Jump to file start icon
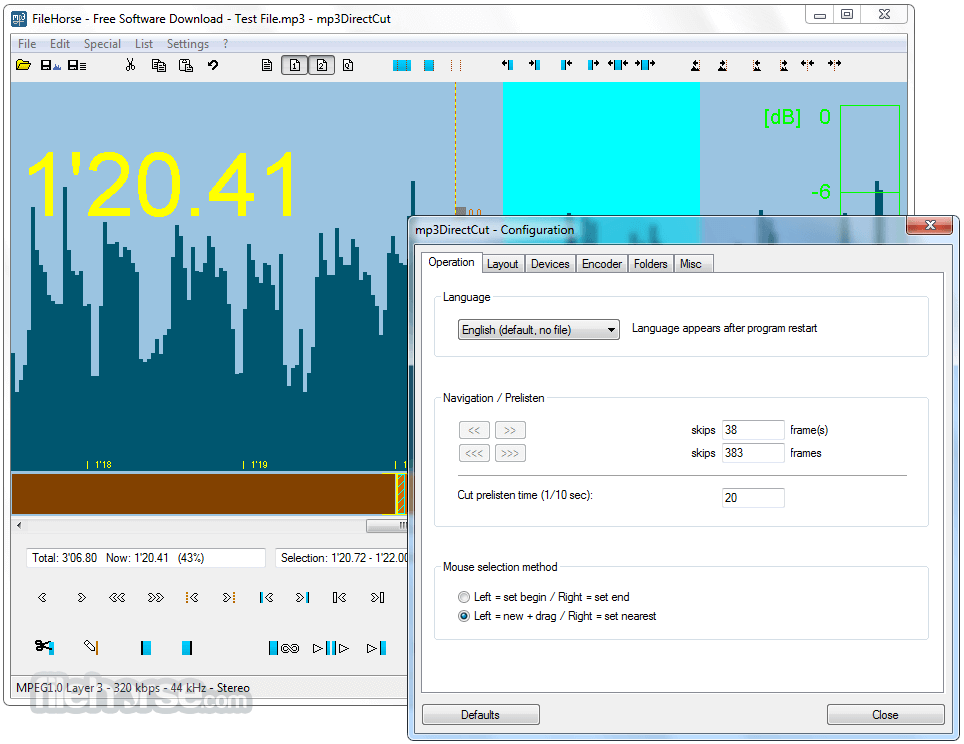Image resolution: width=964 pixels, height=744 pixels. pos(339,597)
